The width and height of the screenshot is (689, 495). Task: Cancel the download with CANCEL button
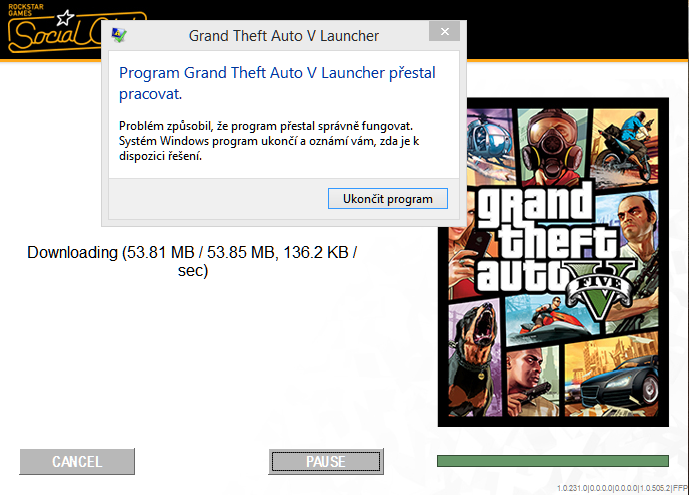77,461
